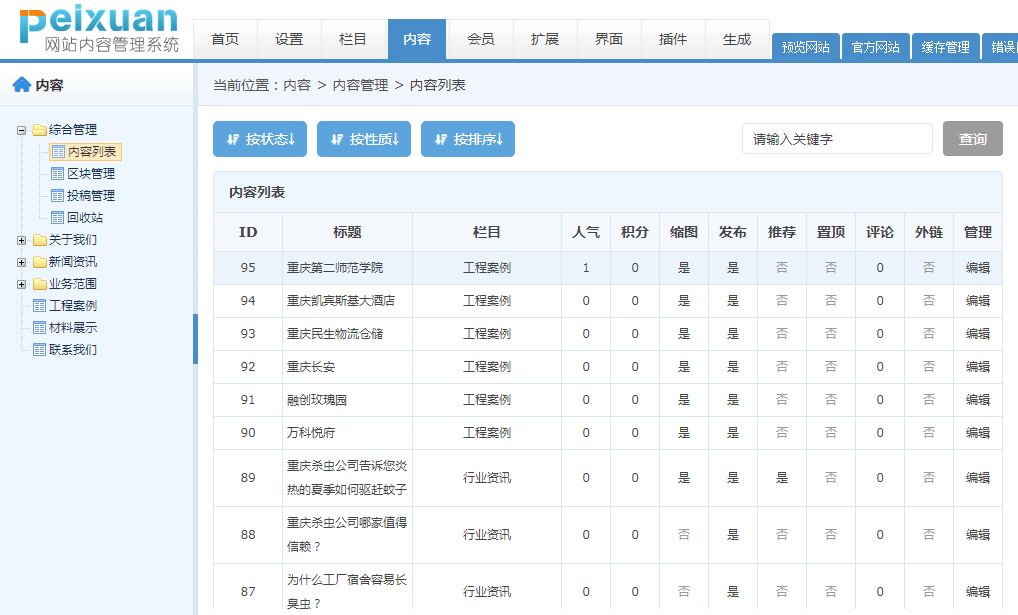Click the 联系我们 page icon in sidebar
The width and height of the screenshot is (1018, 615).
(x=40, y=350)
